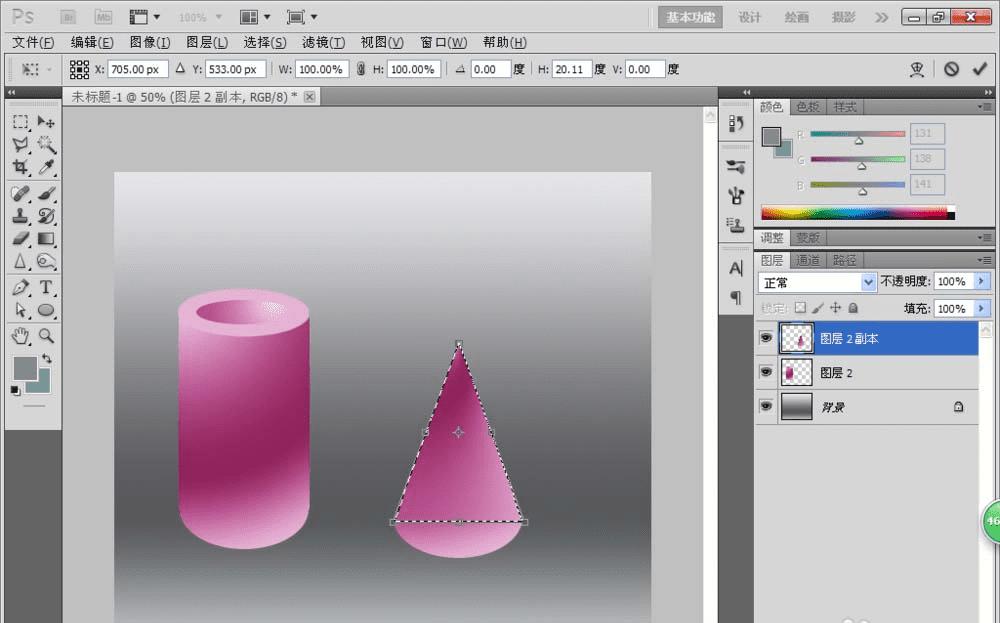Toggle the width-height aspect ratio link
The height and width of the screenshot is (623, 1000).
pyautogui.click(x=360, y=69)
